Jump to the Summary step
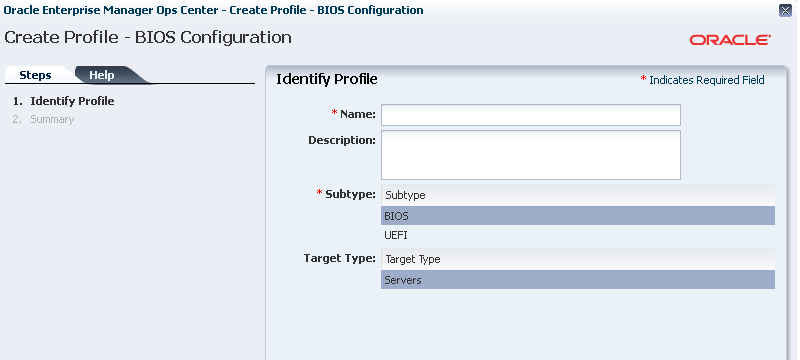This screenshot has height=360, width=800. (52, 119)
